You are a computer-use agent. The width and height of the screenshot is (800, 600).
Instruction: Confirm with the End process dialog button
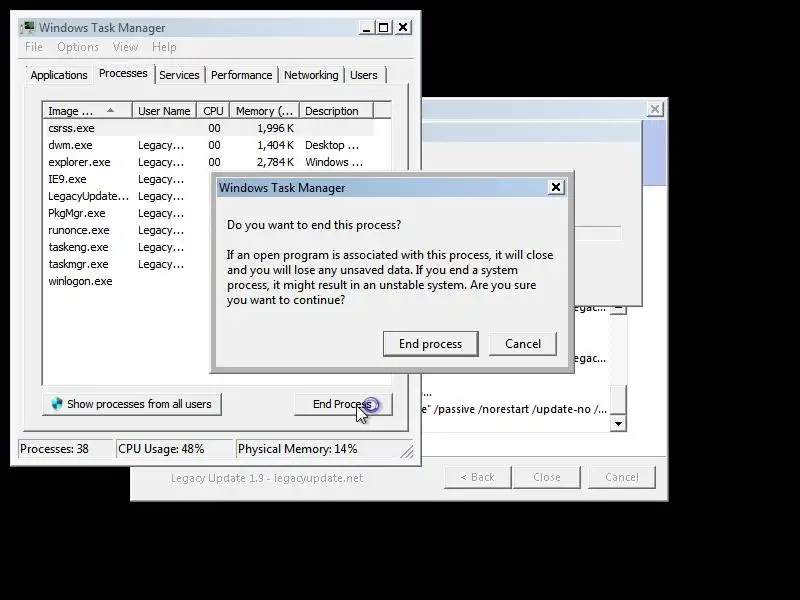pos(430,344)
